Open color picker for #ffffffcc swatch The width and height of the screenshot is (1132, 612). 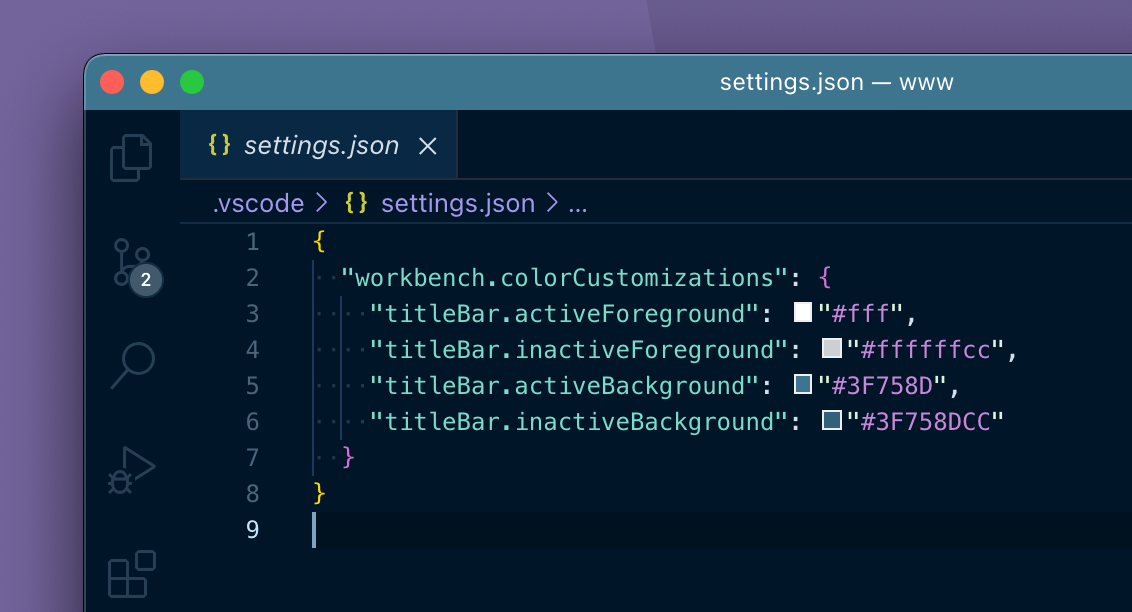pyautogui.click(x=831, y=349)
